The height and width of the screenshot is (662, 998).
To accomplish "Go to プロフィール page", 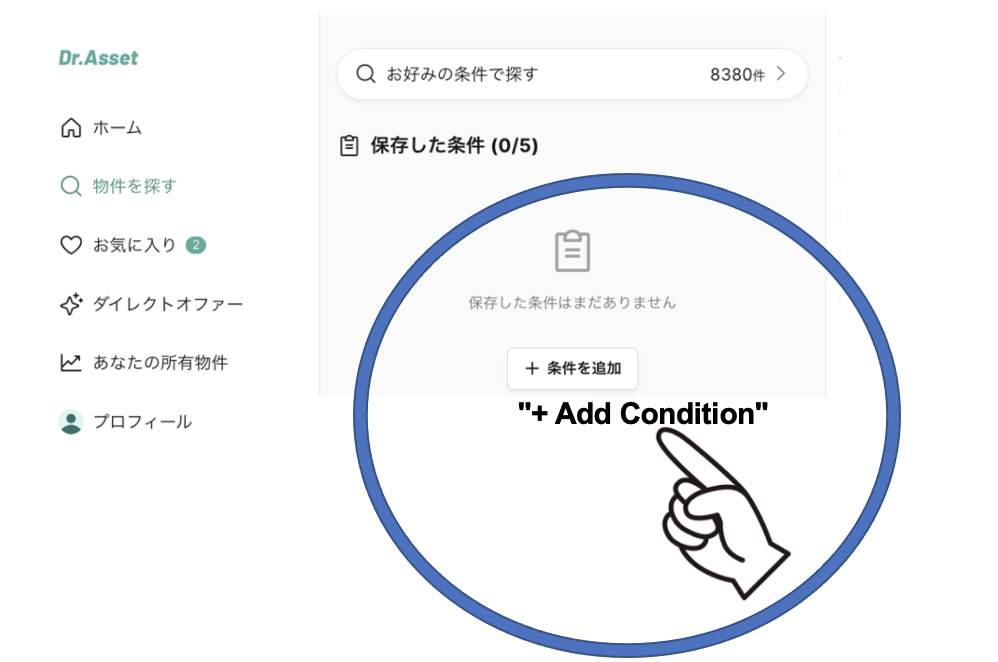I will pyautogui.click(x=125, y=421).
